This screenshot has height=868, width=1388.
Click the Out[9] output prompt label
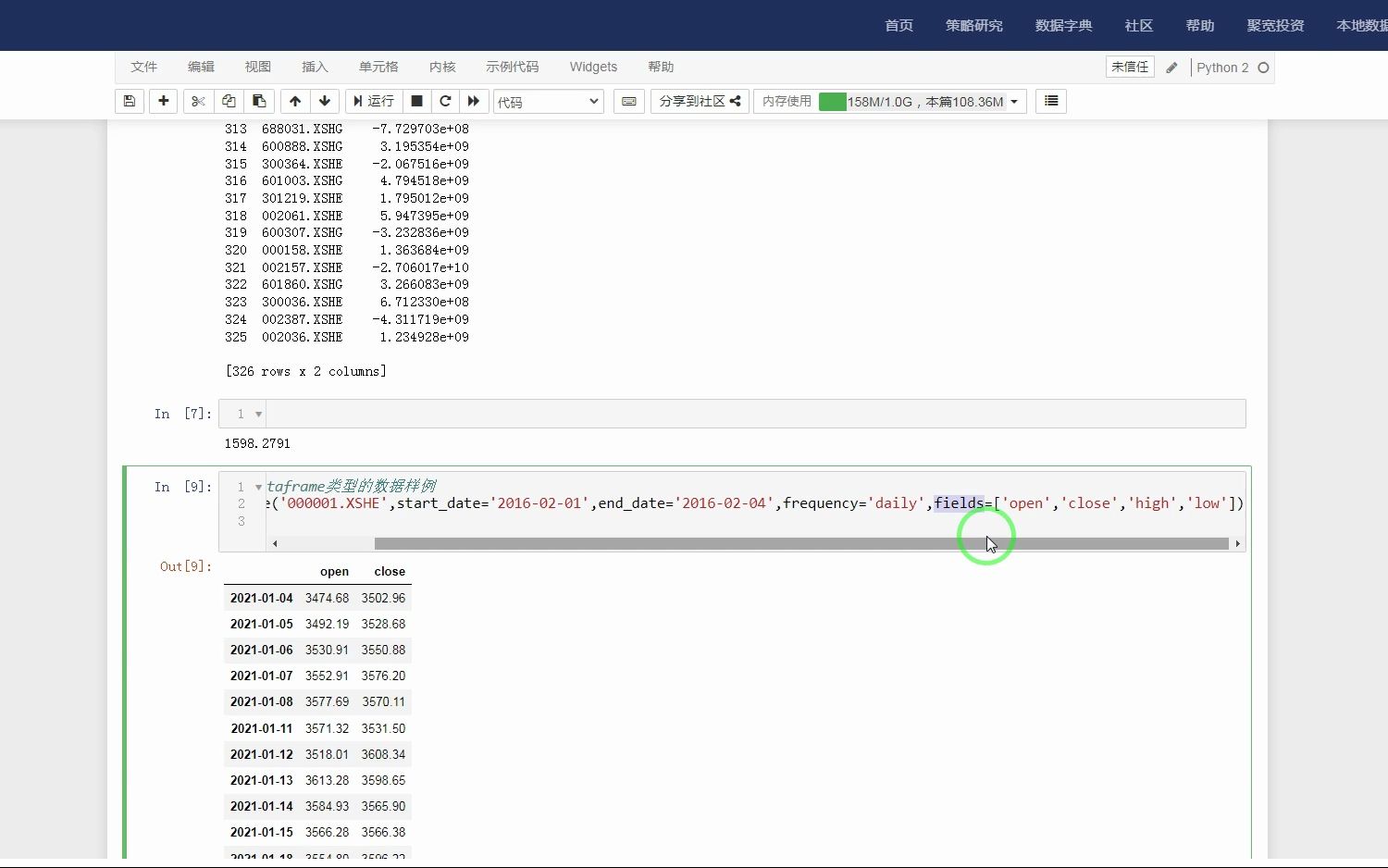coord(185,566)
